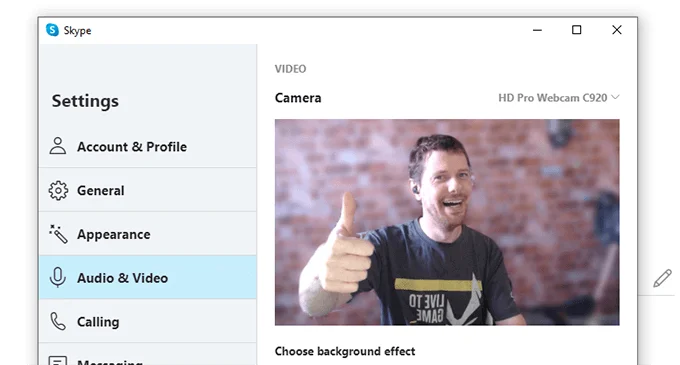Expand camera list via chevron arrow

click(615, 97)
